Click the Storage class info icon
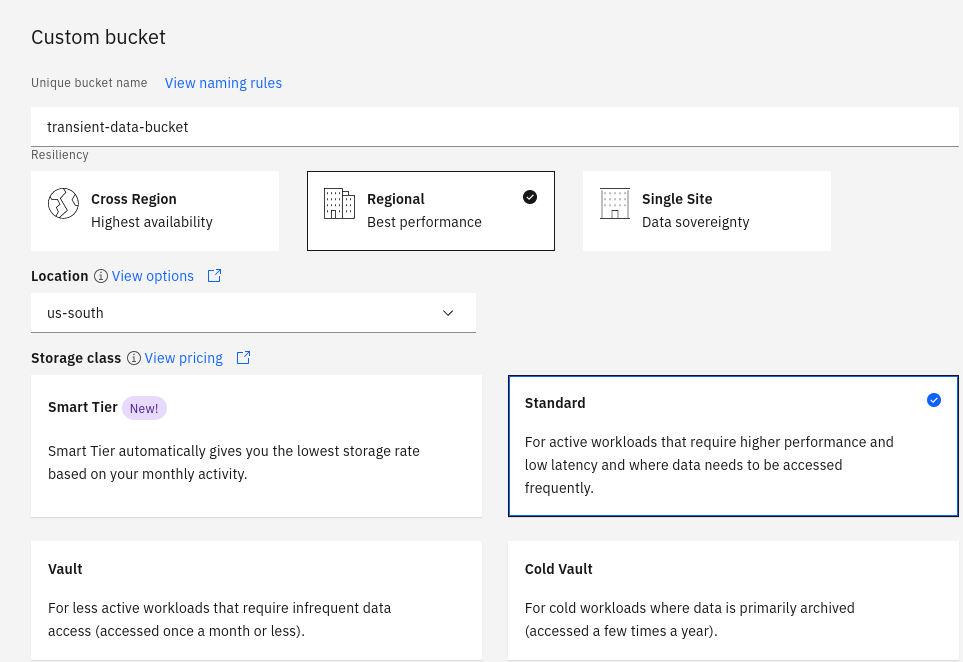Viewport: 963px width, 662px height. [x=133, y=358]
